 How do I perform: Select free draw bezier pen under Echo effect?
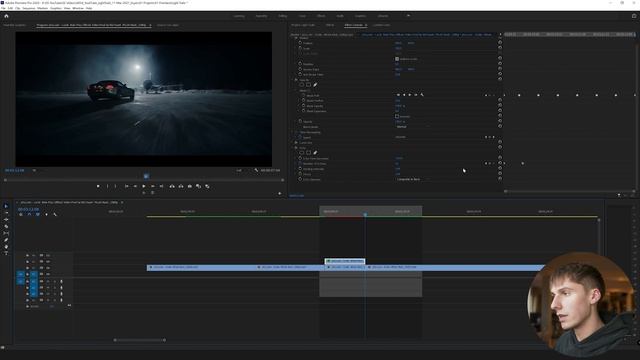click(315, 153)
